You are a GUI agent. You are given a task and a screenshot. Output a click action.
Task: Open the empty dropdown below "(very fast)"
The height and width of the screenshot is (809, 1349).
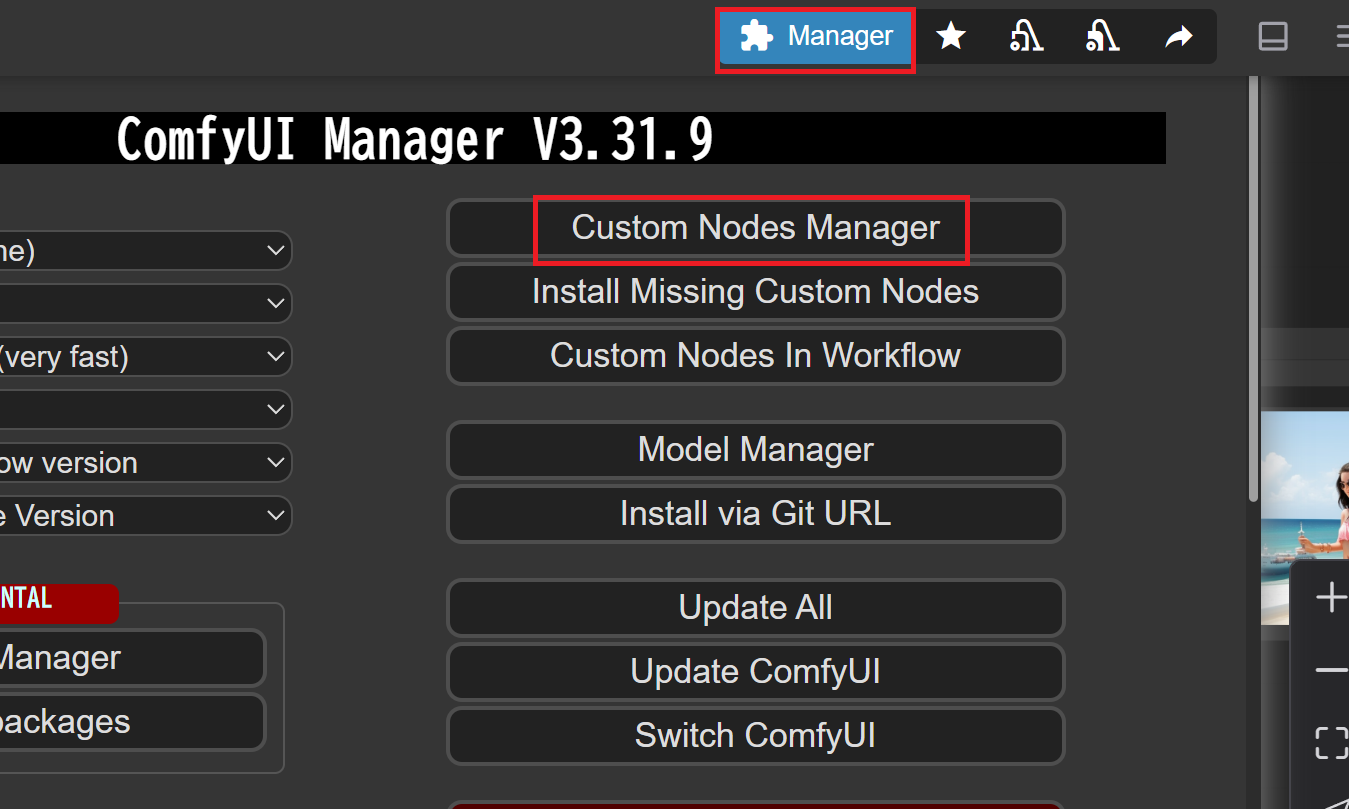pos(146,410)
